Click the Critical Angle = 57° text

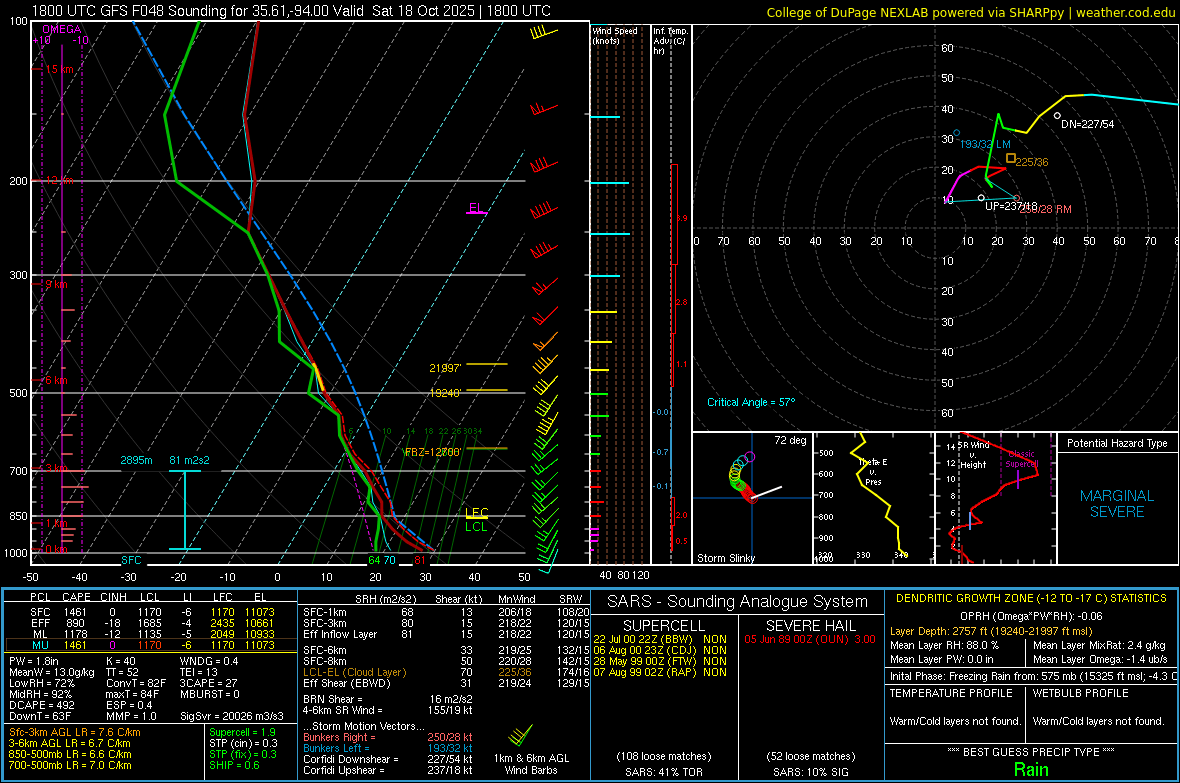point(751,402)
